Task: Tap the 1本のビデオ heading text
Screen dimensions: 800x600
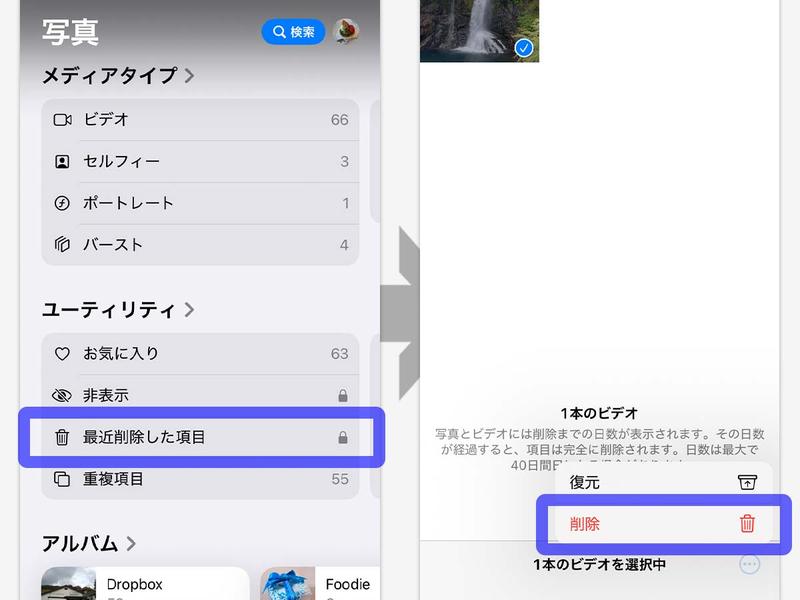Action: pos(599,413)
